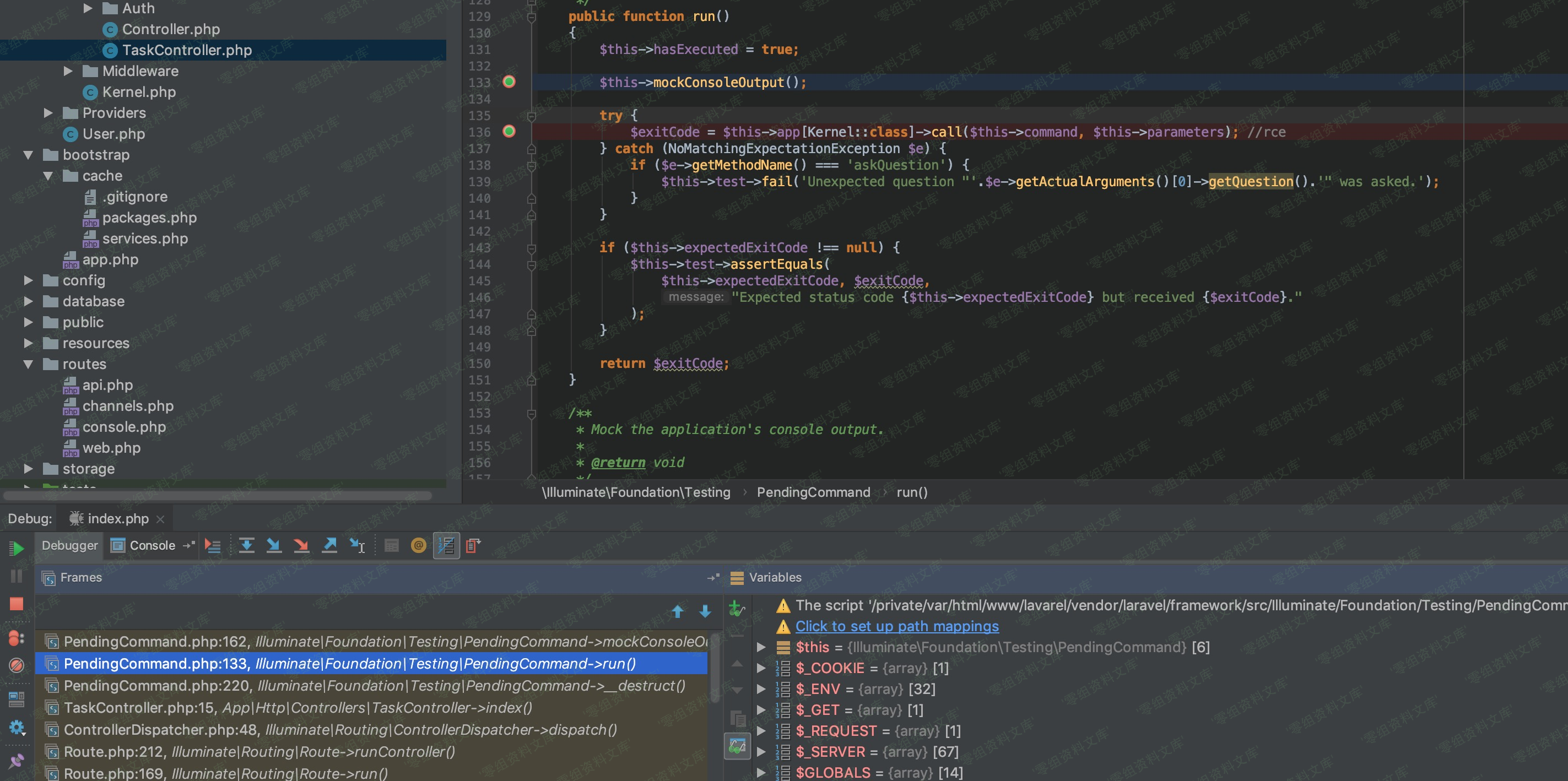Click the Step Over debugger icon
Image resolution: width=1568 pixels, height=781 pixels.
[246, 545]
